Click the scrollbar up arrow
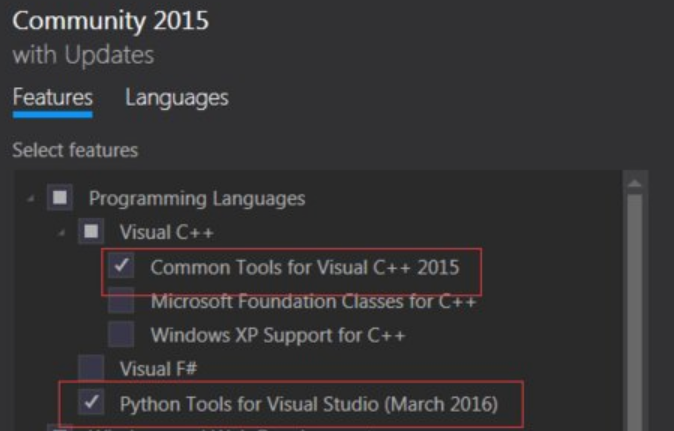This screenshot has width=674, height=431. click(634, 182)
